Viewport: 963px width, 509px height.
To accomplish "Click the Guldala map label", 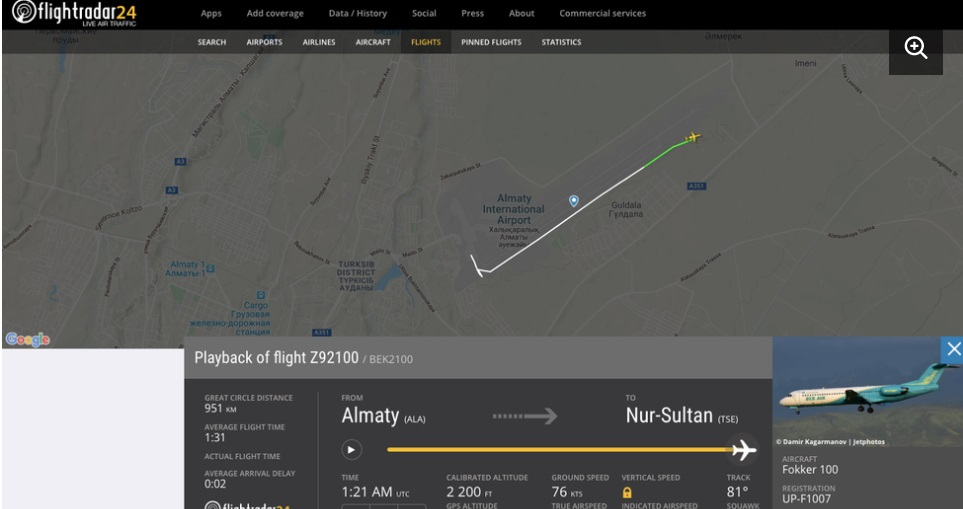I will (626, 209).
